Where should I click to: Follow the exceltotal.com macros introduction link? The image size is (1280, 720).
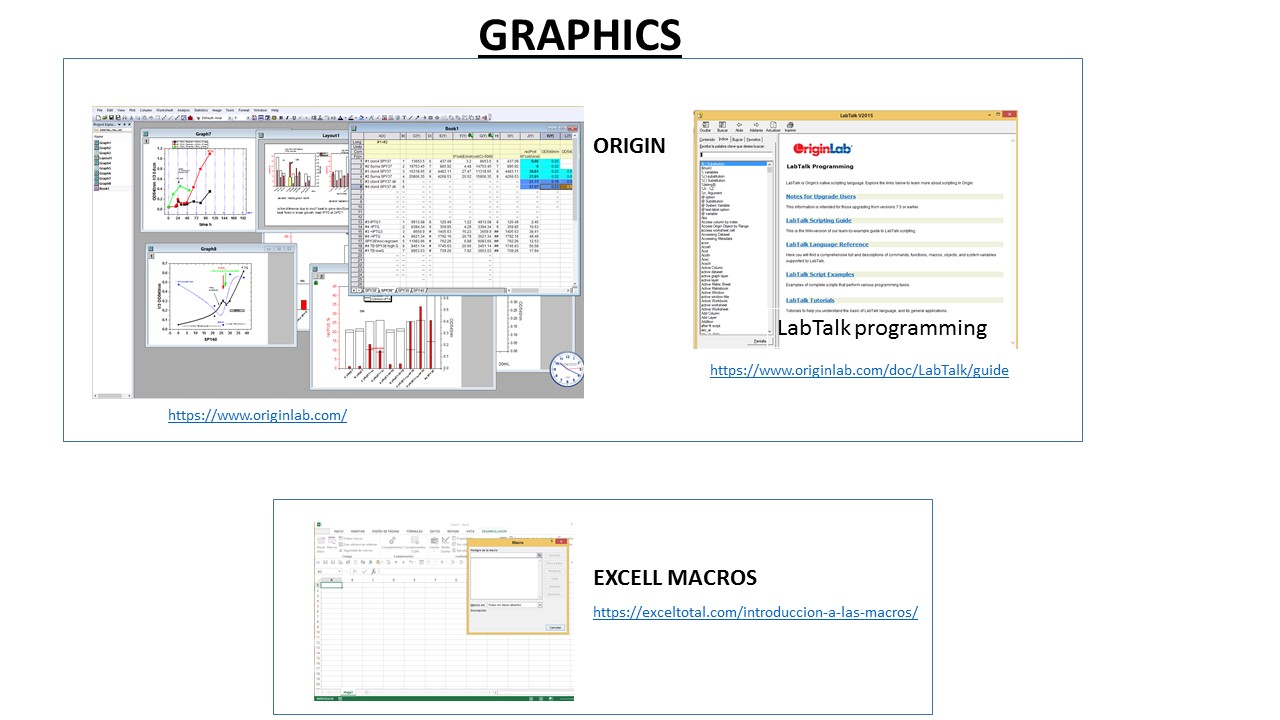click(x=755, y=612)
